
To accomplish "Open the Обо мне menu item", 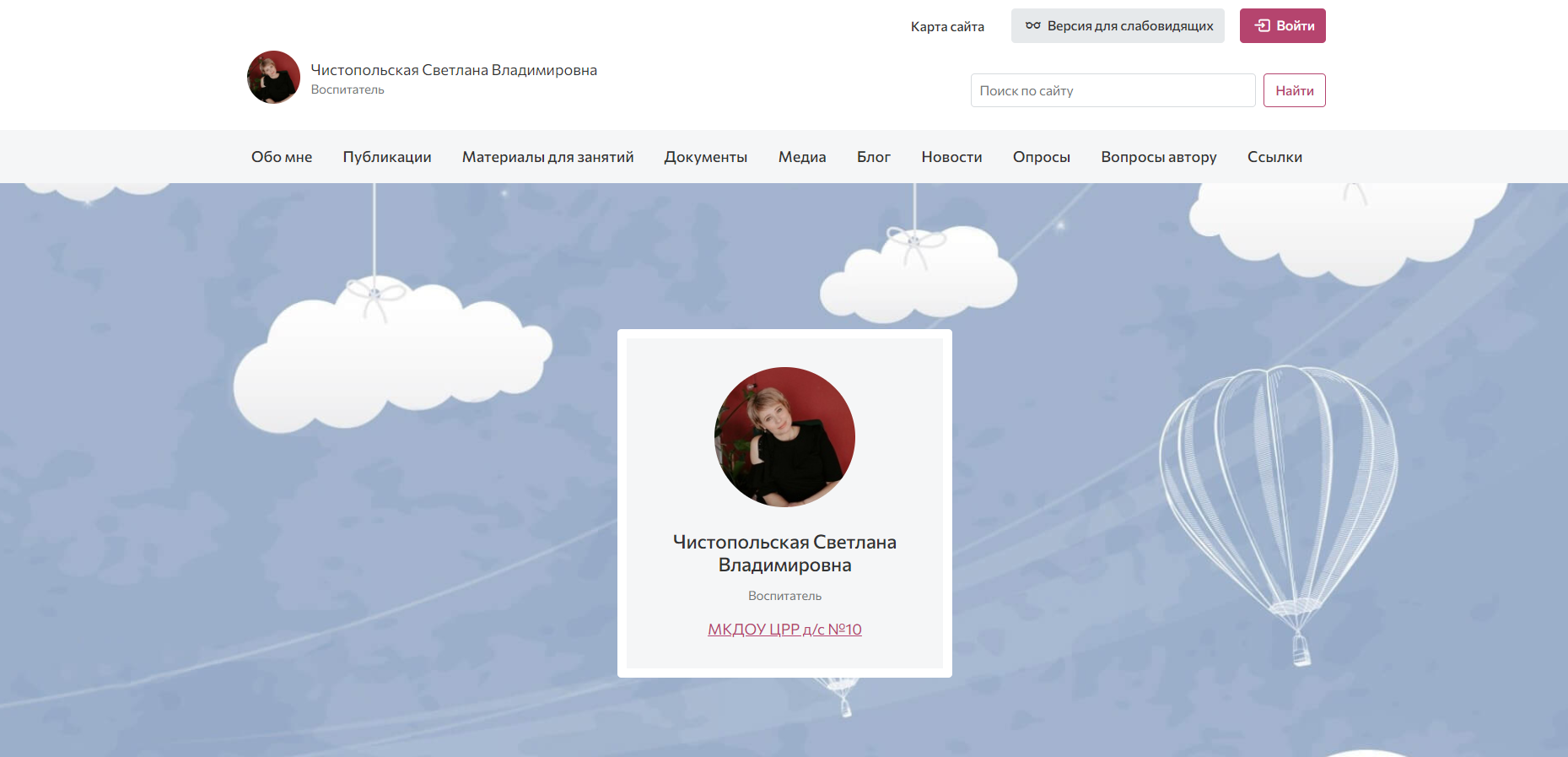I will [x=282, y=157].
